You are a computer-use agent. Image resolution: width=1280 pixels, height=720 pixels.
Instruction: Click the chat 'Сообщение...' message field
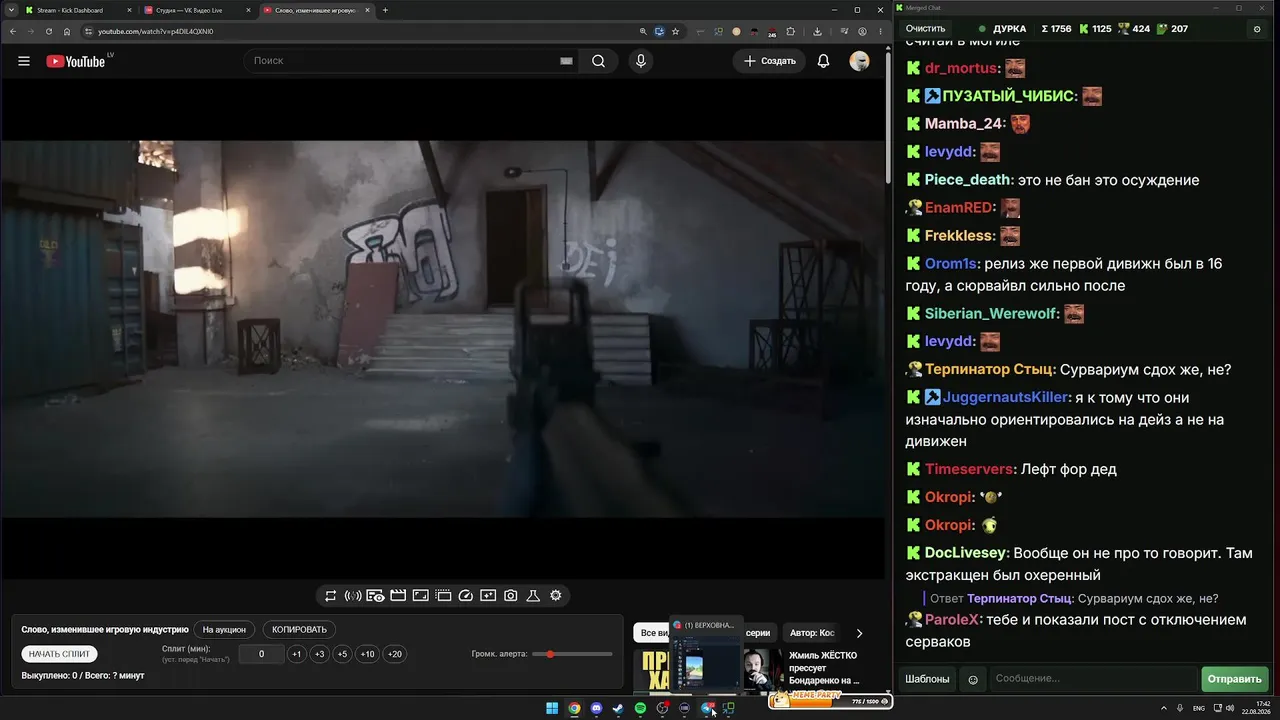(x=1093, y=679)
